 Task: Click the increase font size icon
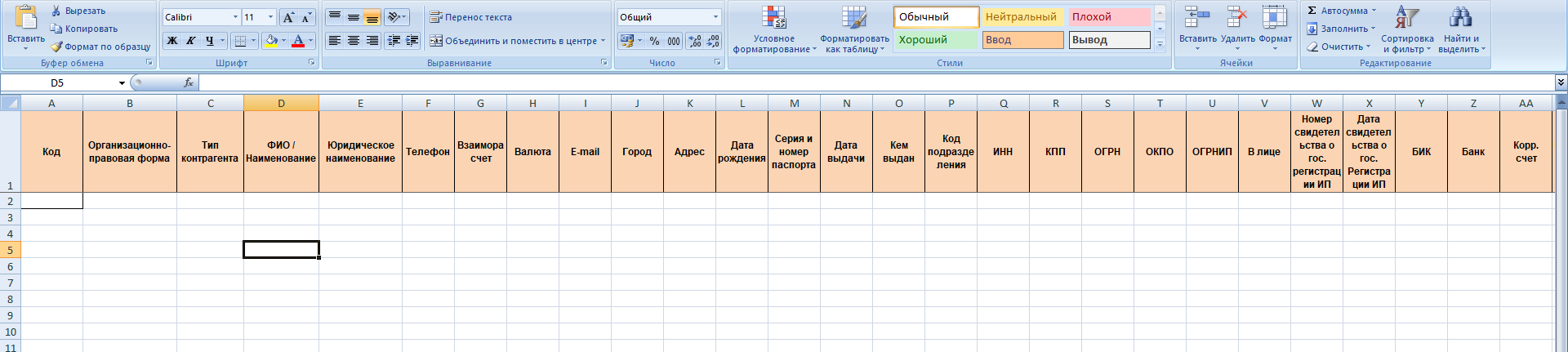point(288,17)
